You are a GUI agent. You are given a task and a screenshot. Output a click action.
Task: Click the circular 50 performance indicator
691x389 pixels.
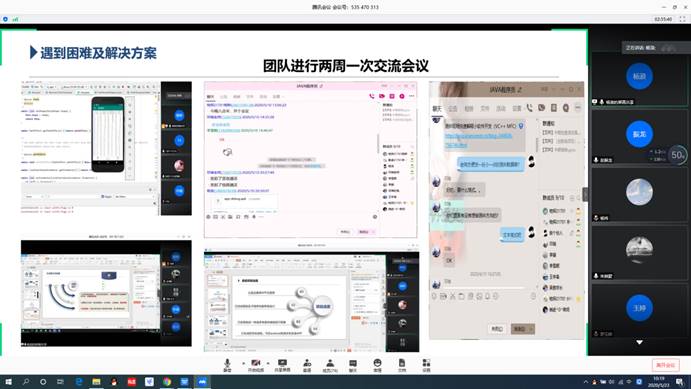click(x=677, y=155)
